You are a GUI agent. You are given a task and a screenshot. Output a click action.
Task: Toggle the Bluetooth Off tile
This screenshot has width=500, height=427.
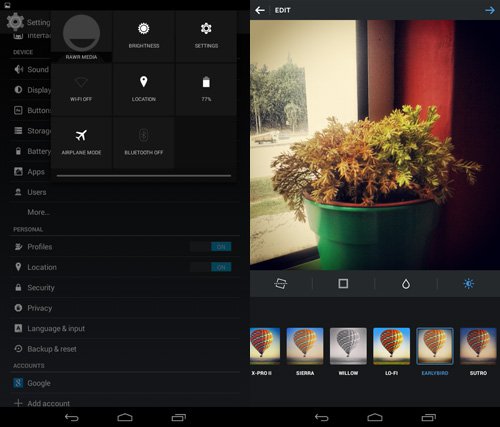point(144,142)
